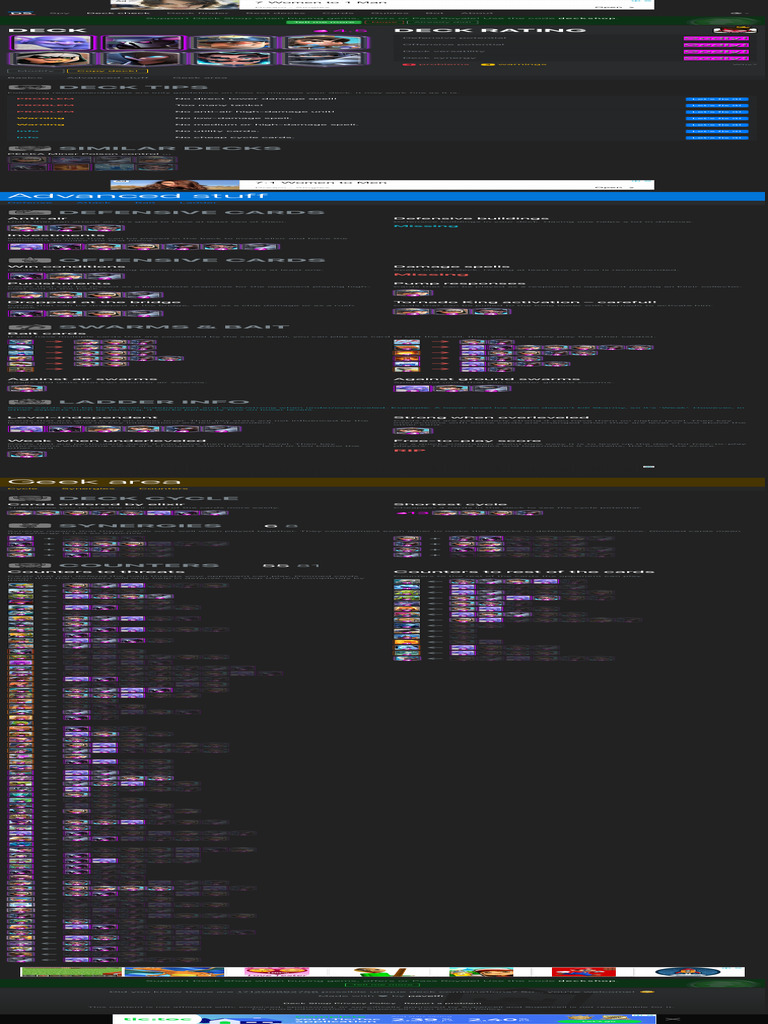Open the Bot navigation item
This screenshot has width=768, height=1024.
(x=434, y=13)
